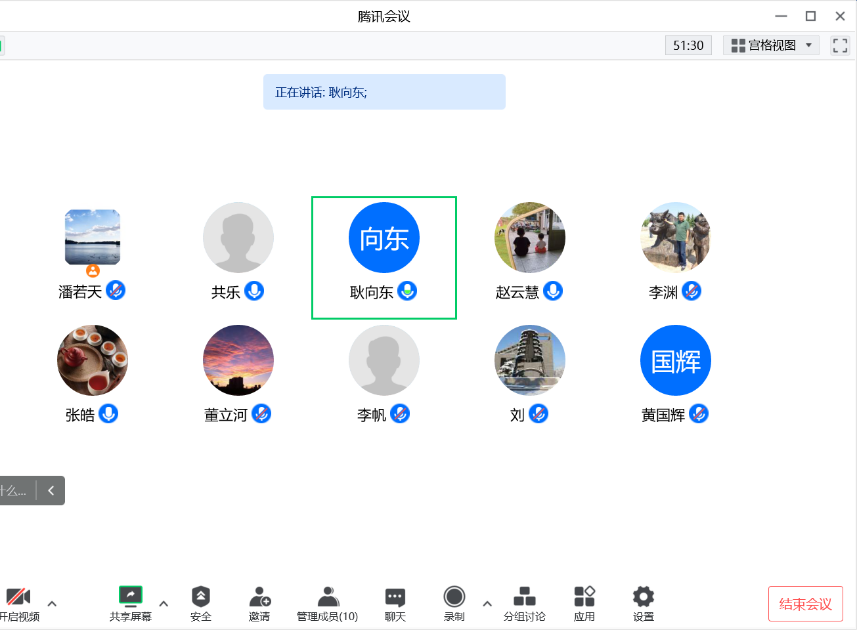This screenshot has height=630, width=857.
Task: Click the End Meeting (结束会议) button
Action: pos(805,604)
